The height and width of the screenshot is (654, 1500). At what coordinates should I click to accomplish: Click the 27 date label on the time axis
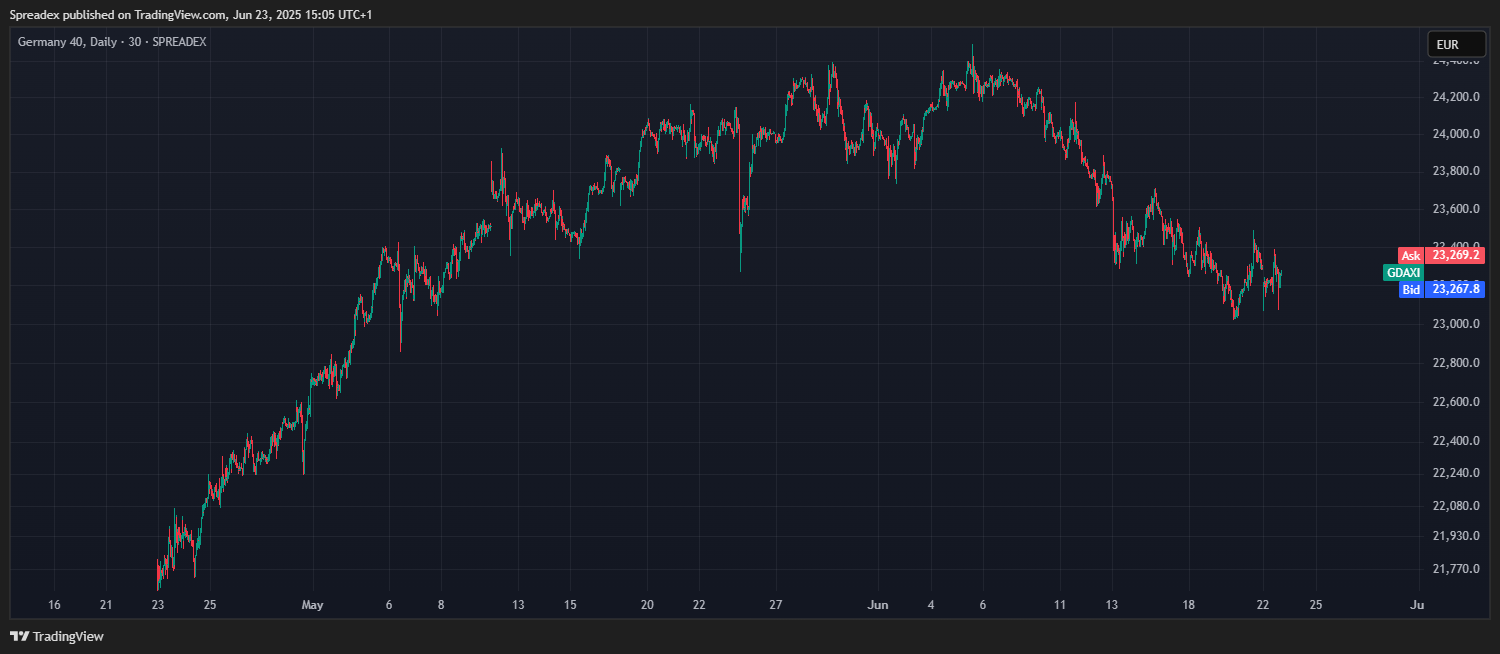pyautogui.click(x=776, y=605)
